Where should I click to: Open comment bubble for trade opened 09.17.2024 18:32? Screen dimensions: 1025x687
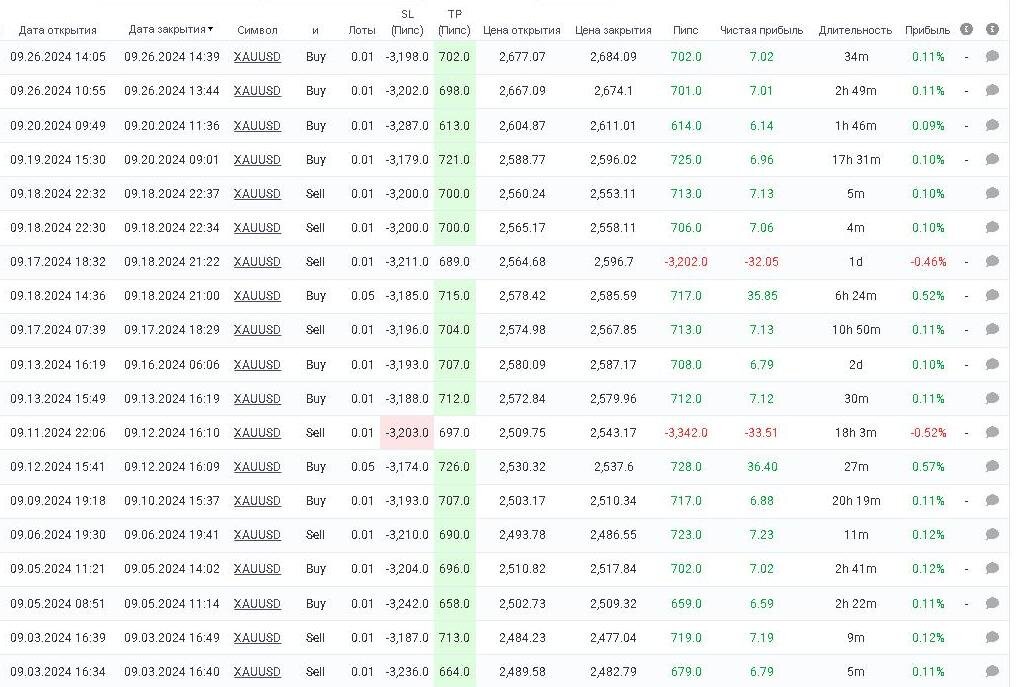pyautogui.click(x=992, y=261)
